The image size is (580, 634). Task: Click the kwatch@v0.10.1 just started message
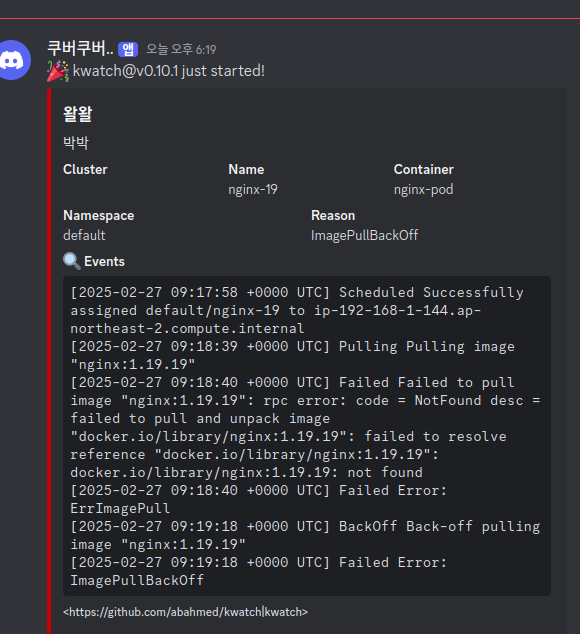[x=169, y=71]
